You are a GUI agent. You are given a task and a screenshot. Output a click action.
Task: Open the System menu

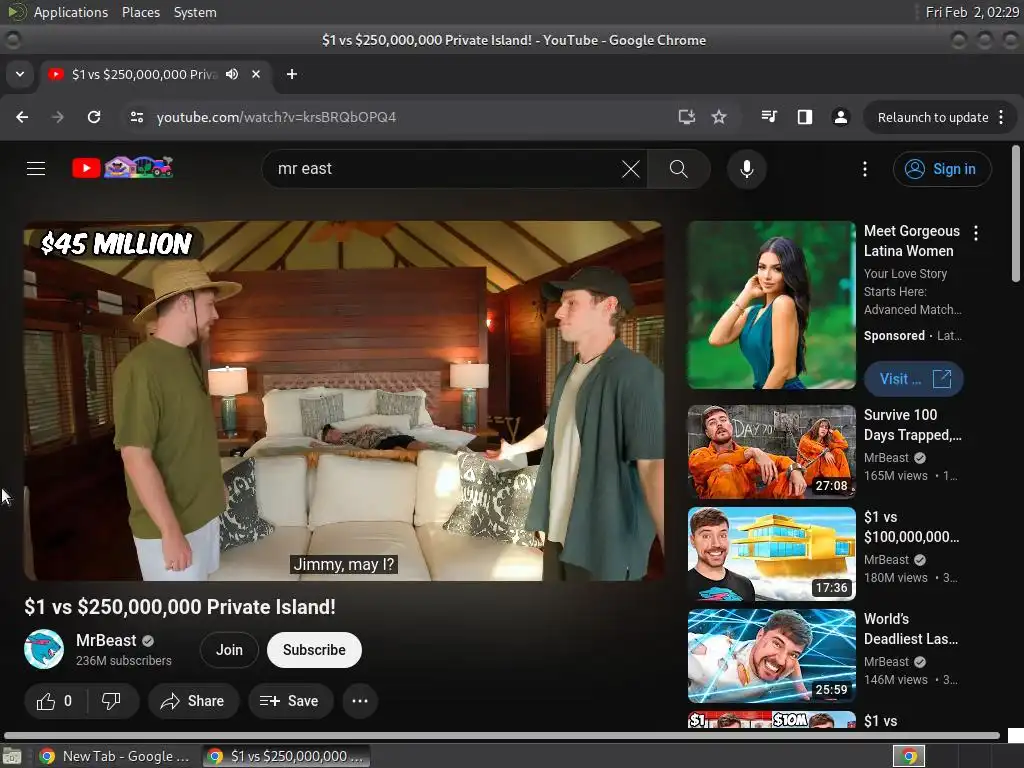[x=195, y=12]
